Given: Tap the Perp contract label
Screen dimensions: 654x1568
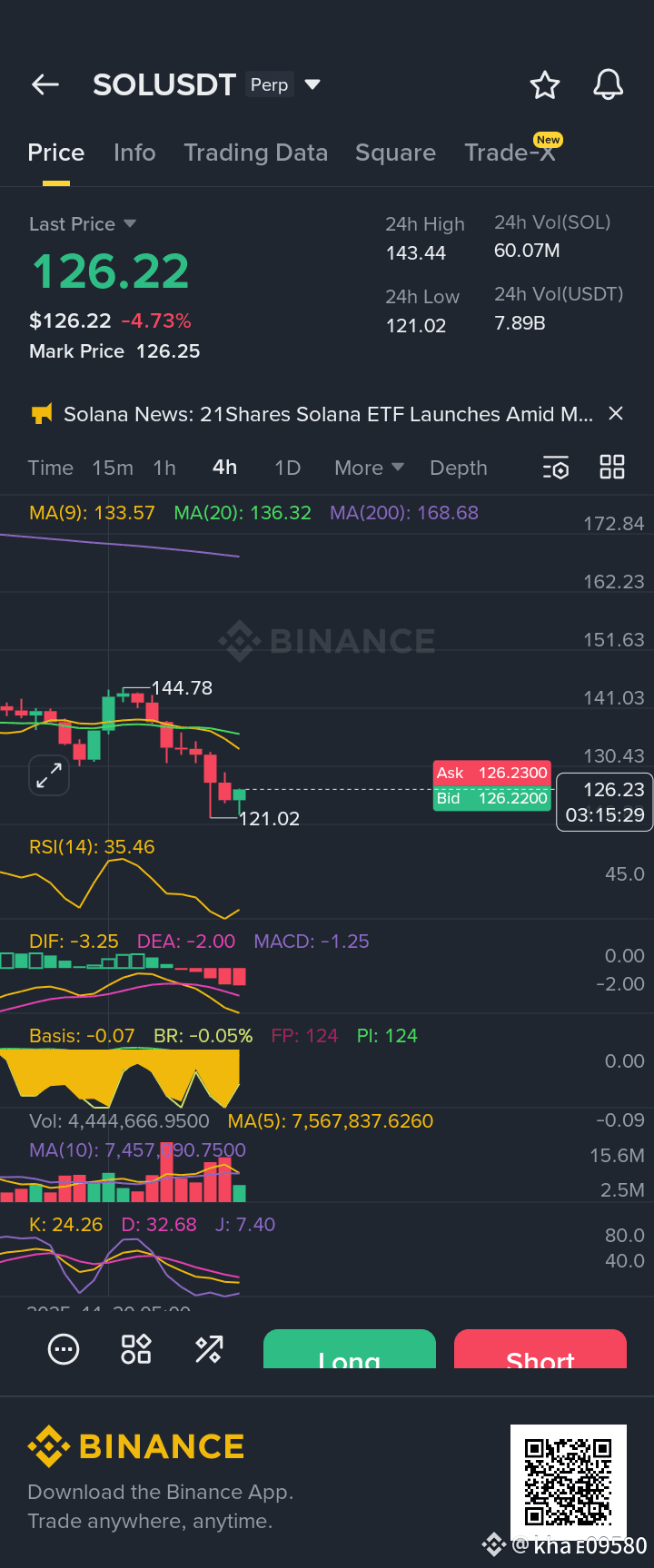Looking at the screenshot, I should point(269,84).
